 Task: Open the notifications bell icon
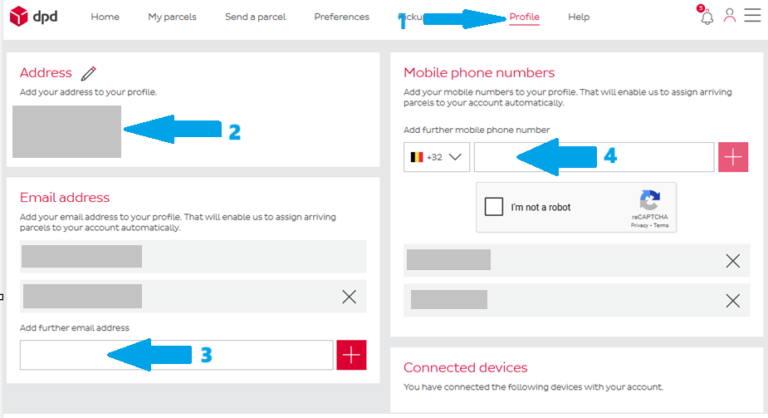[707, 16]
